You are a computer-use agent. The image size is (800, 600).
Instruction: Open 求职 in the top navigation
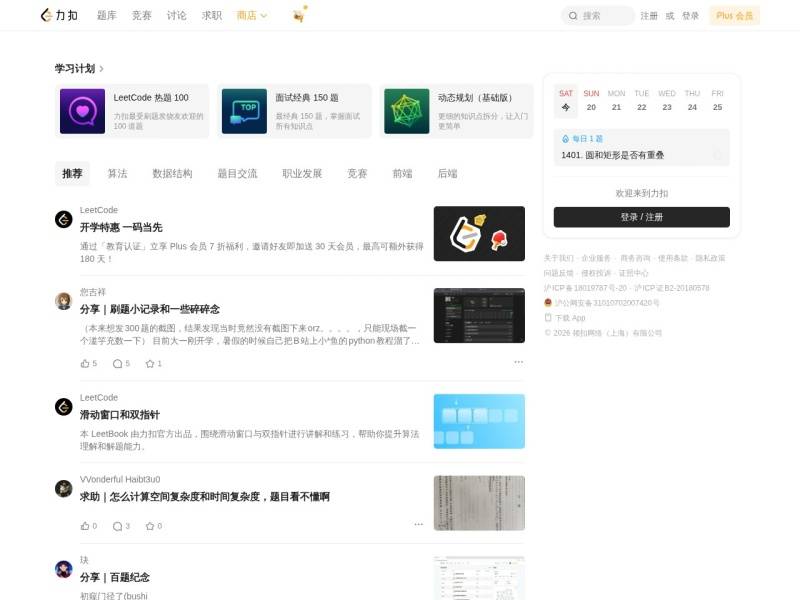coord(212,16)
